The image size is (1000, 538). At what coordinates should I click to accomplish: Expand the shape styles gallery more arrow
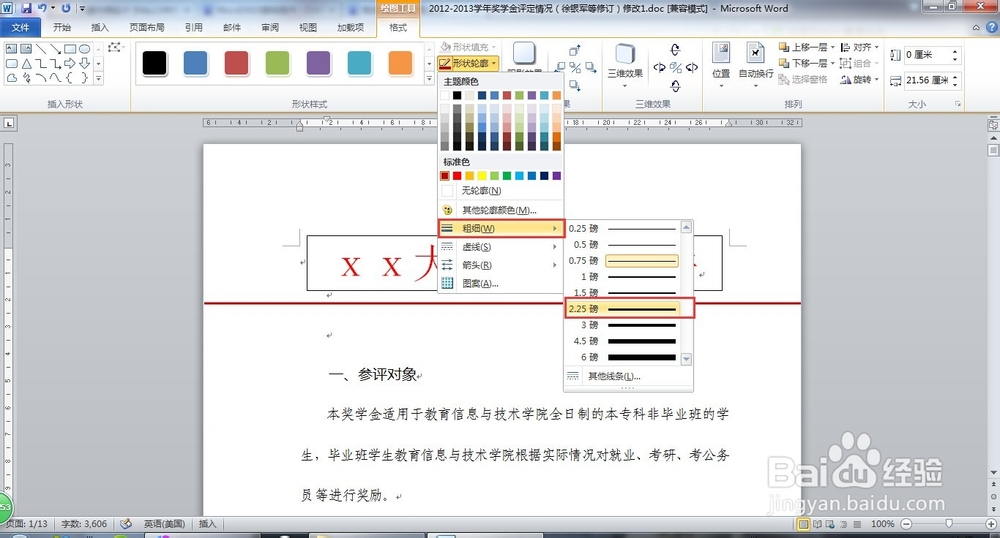pyautogui.click(x=429, y=78)
